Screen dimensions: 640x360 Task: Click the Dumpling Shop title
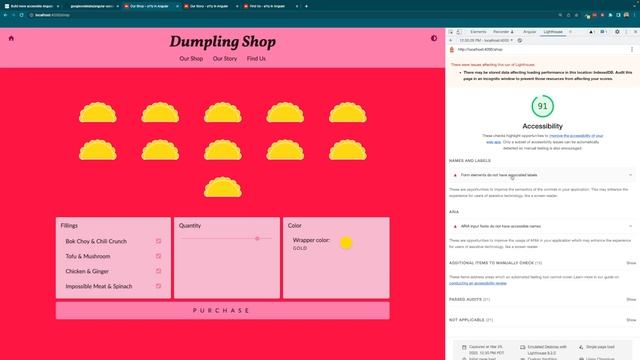point(222,41)
